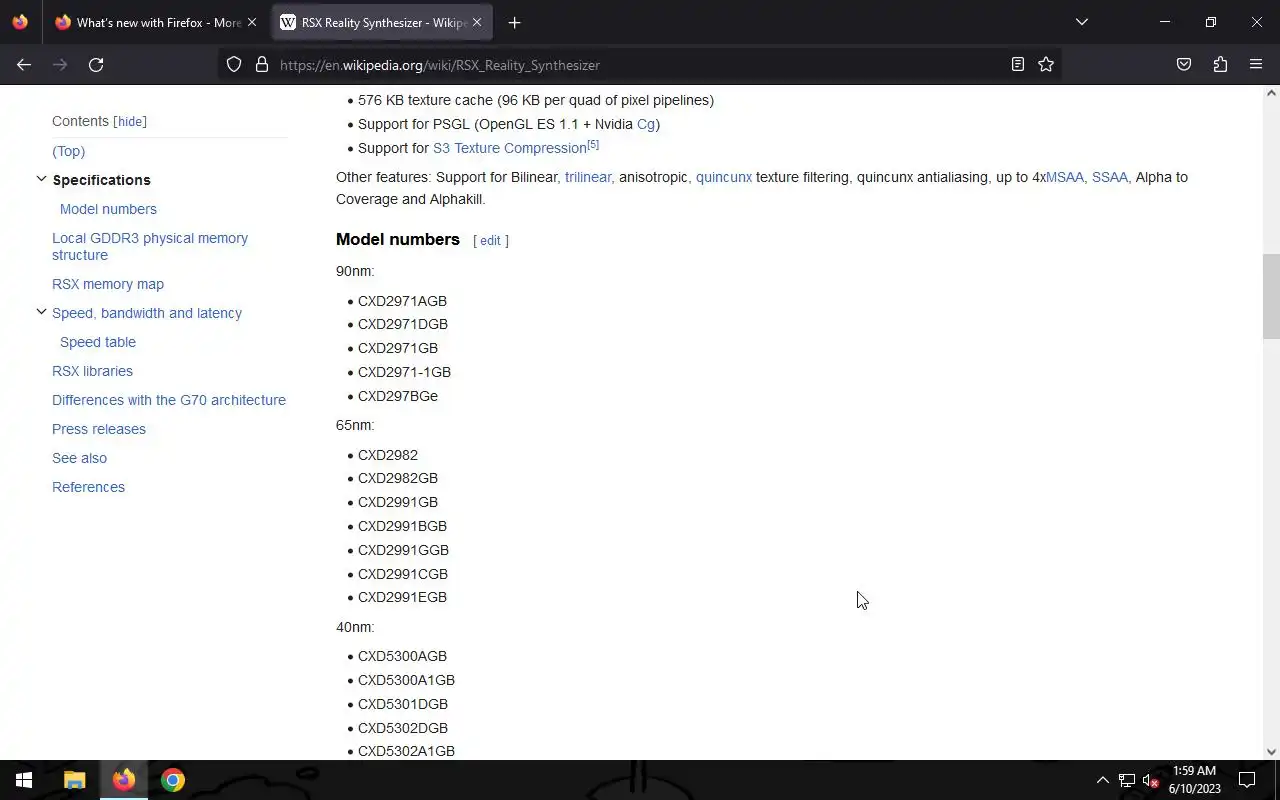Follow the trilinear link
Screen dimensions: 1280x800
588,177
